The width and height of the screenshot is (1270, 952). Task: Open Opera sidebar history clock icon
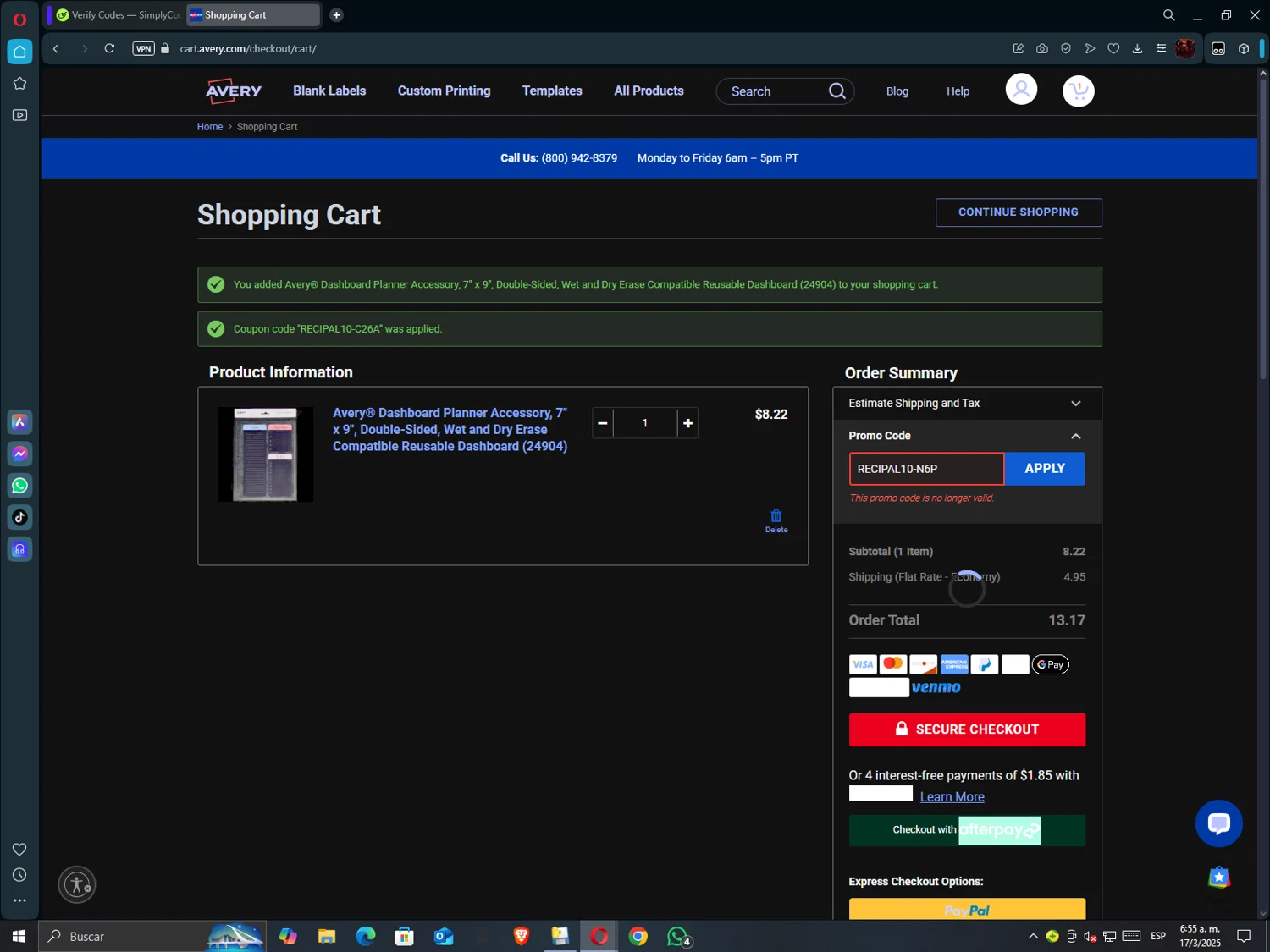tap(19, 875)
